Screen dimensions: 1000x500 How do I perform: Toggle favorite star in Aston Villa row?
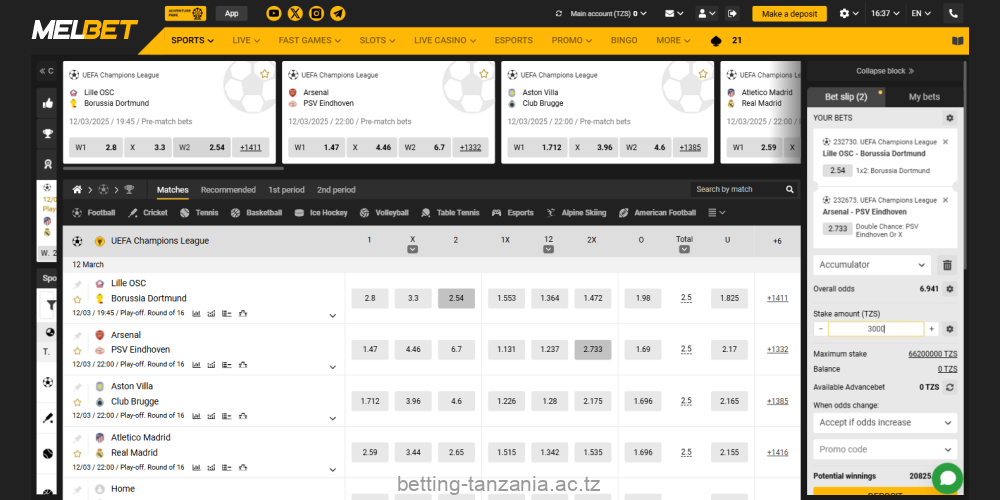[x=77, y=402]
